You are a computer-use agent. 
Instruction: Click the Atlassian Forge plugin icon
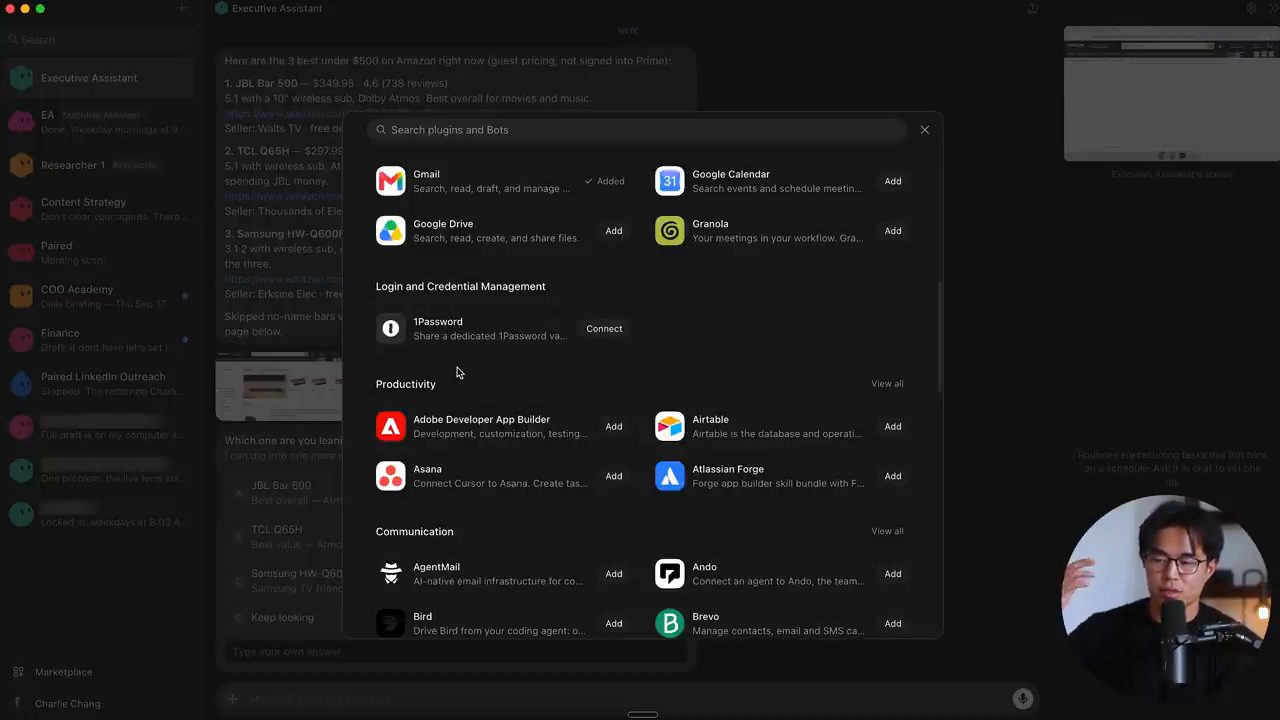click(x=669, y=476)
